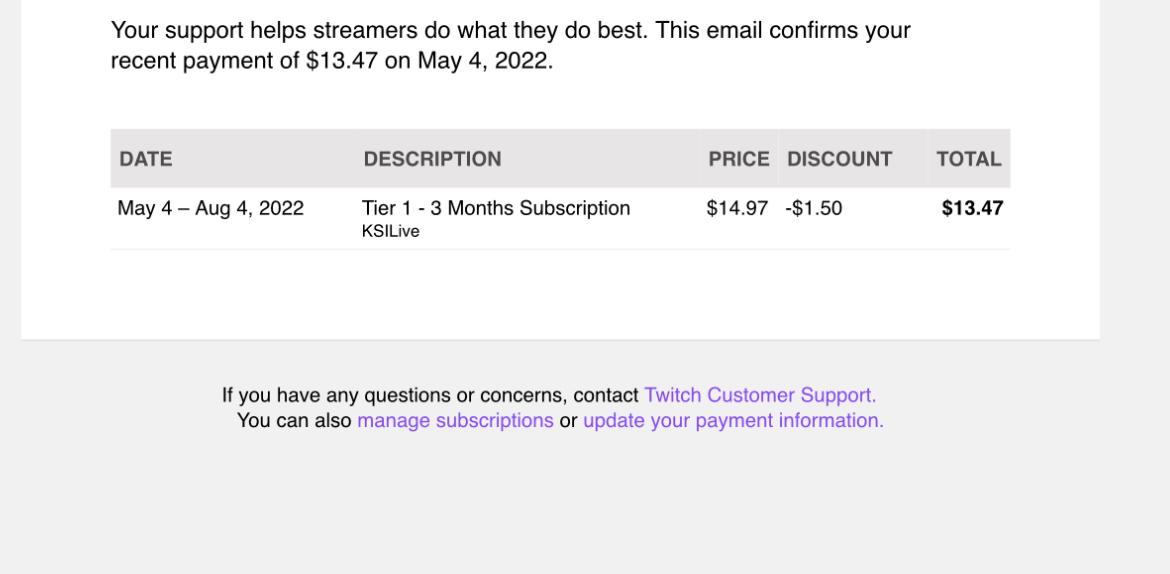Click the questions or concerns footer text
Viewport: 1170px width, 574px height.
[430, 395]
